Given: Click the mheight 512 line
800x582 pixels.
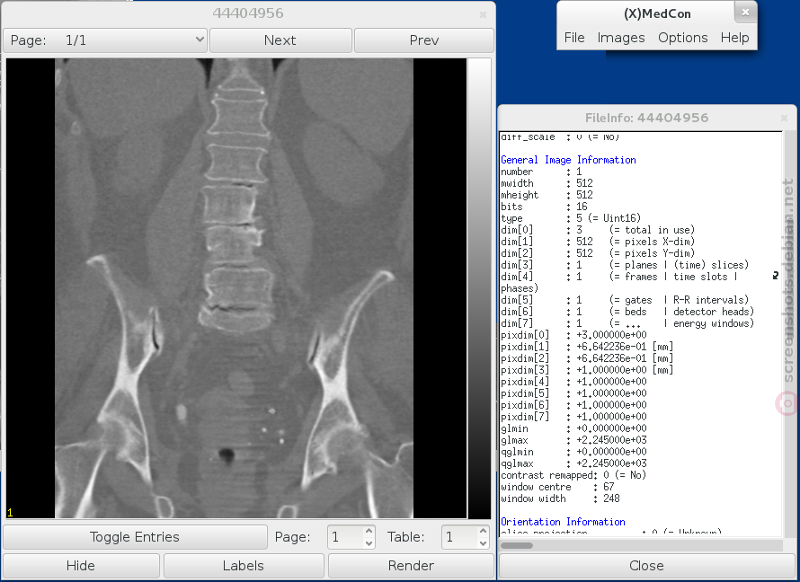Looking at the screenshot, I should (547, 195).
